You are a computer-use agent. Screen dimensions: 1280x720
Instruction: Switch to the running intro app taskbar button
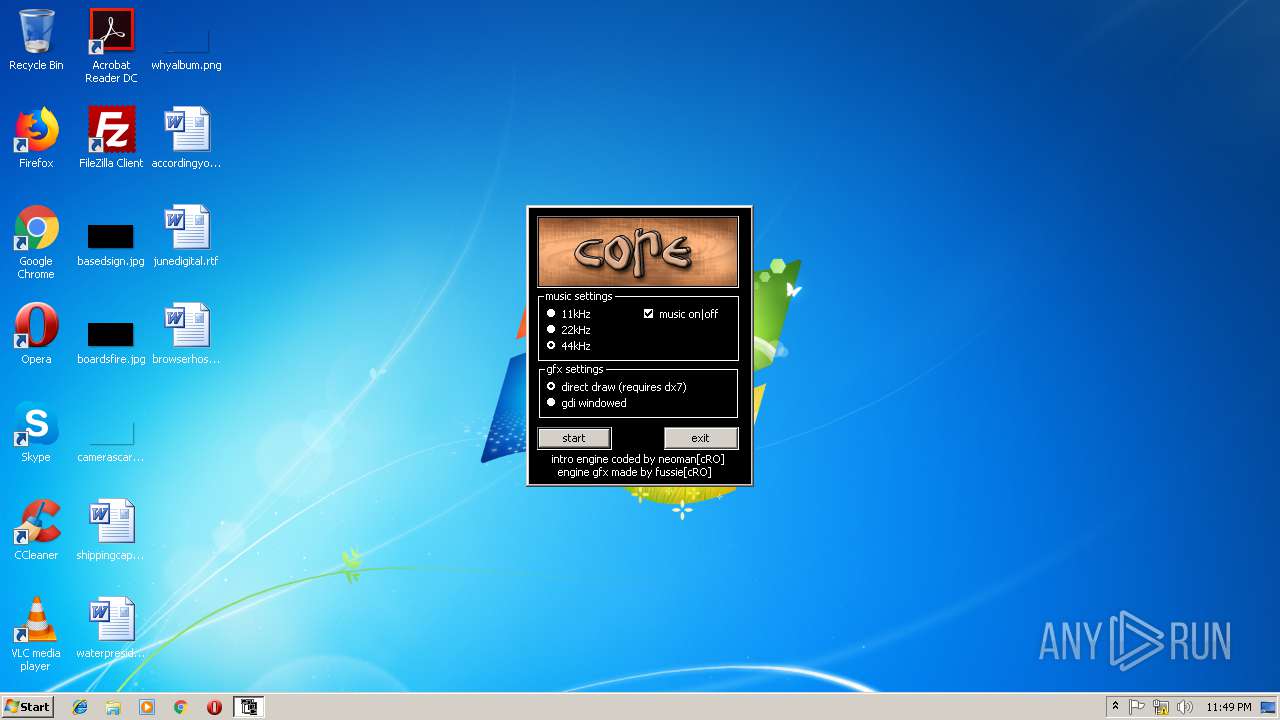pos(248,707)
